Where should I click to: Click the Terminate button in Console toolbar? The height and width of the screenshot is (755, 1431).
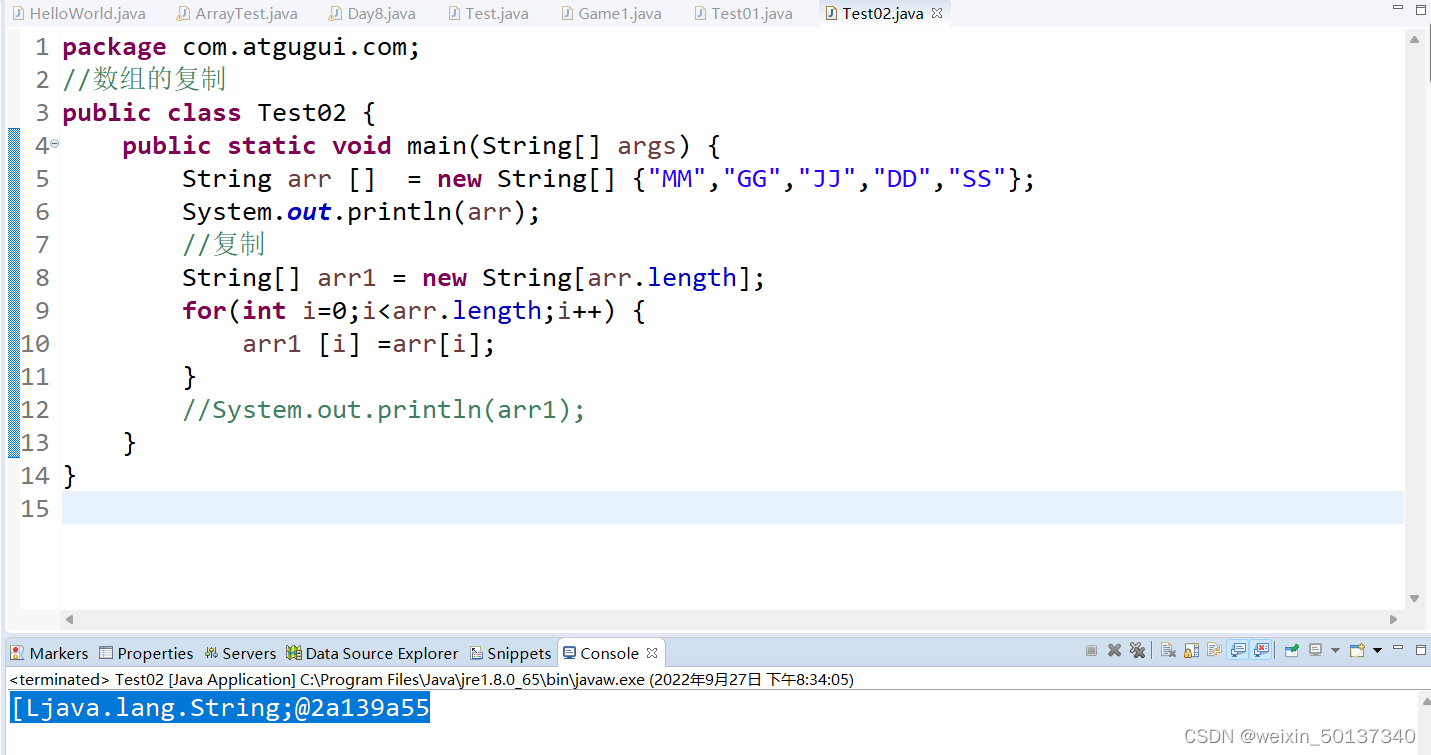(x=1090, y=650)
